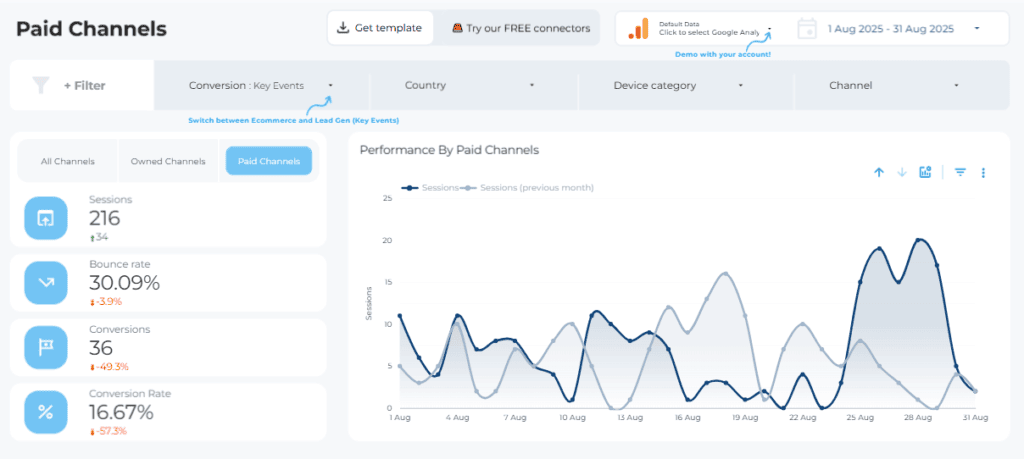Click the Conversion Rate percent icon

46,411
